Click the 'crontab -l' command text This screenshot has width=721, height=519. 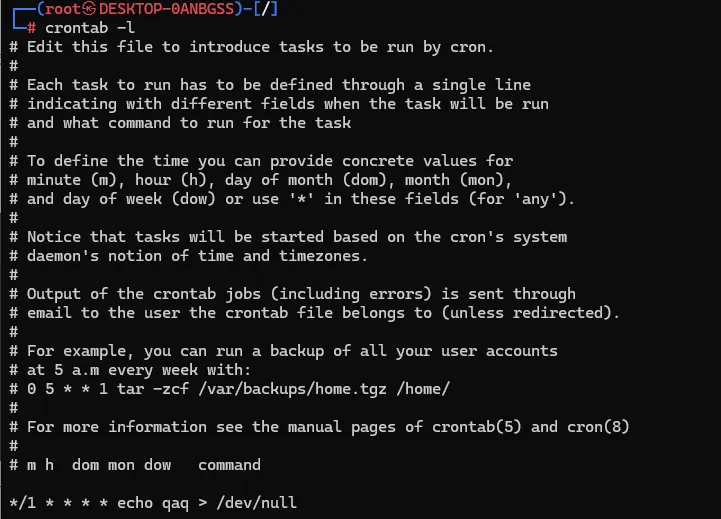pyautogui.click(x=90, y=28)
